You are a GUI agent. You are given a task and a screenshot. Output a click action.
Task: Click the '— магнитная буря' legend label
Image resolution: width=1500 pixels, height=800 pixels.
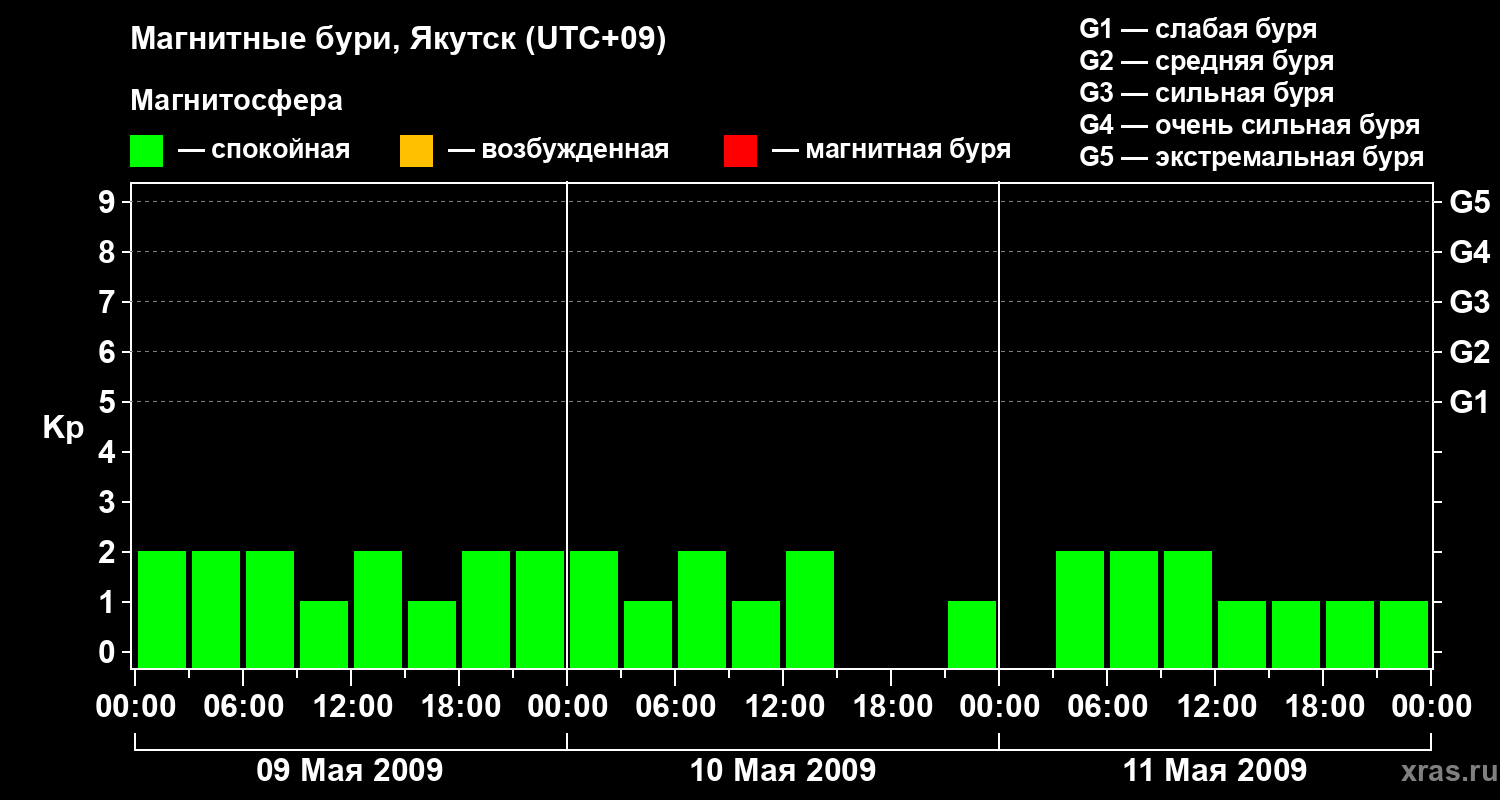coord(891,150)
